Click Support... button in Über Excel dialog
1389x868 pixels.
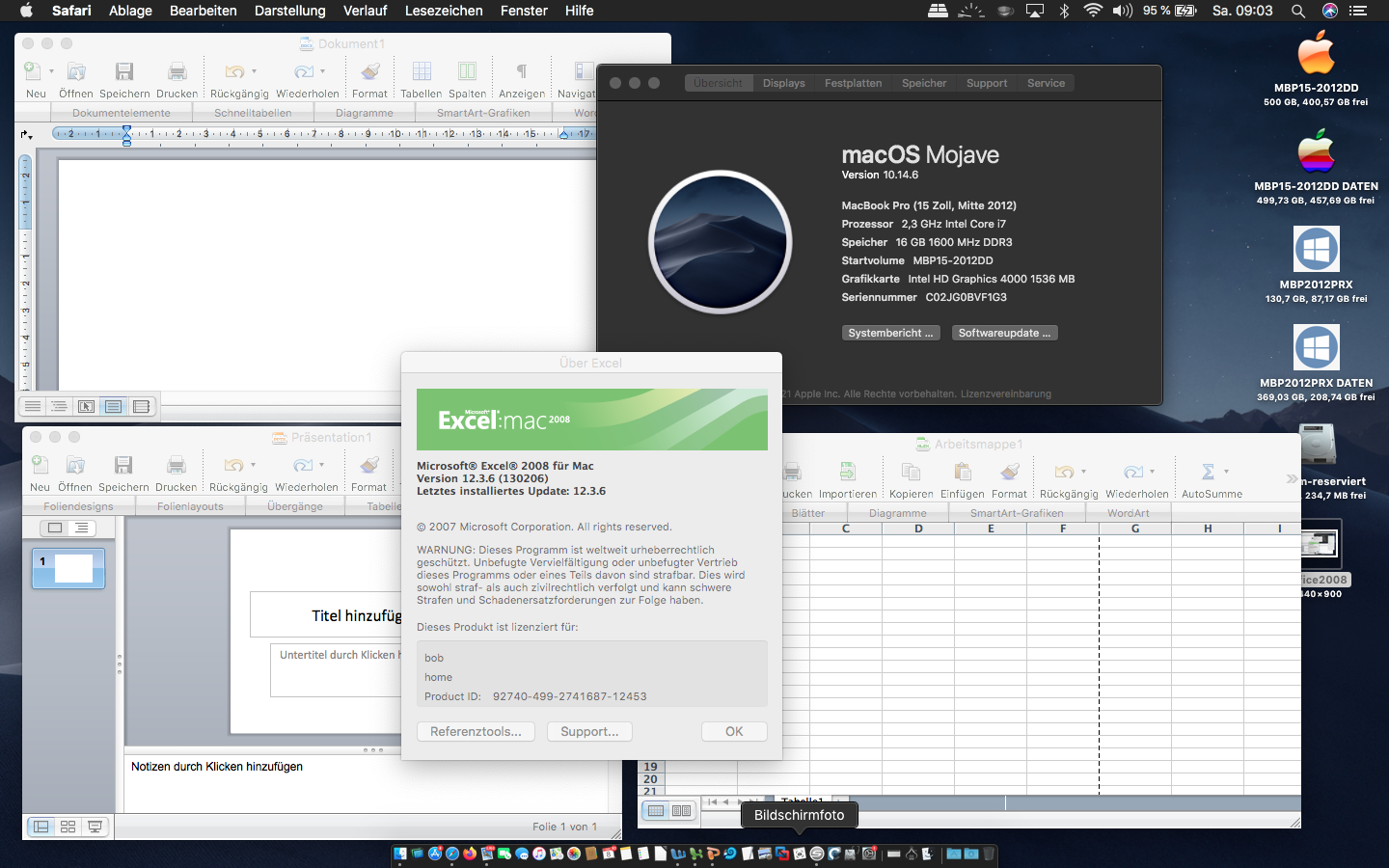pyautogui.click(x=589, y=731)
